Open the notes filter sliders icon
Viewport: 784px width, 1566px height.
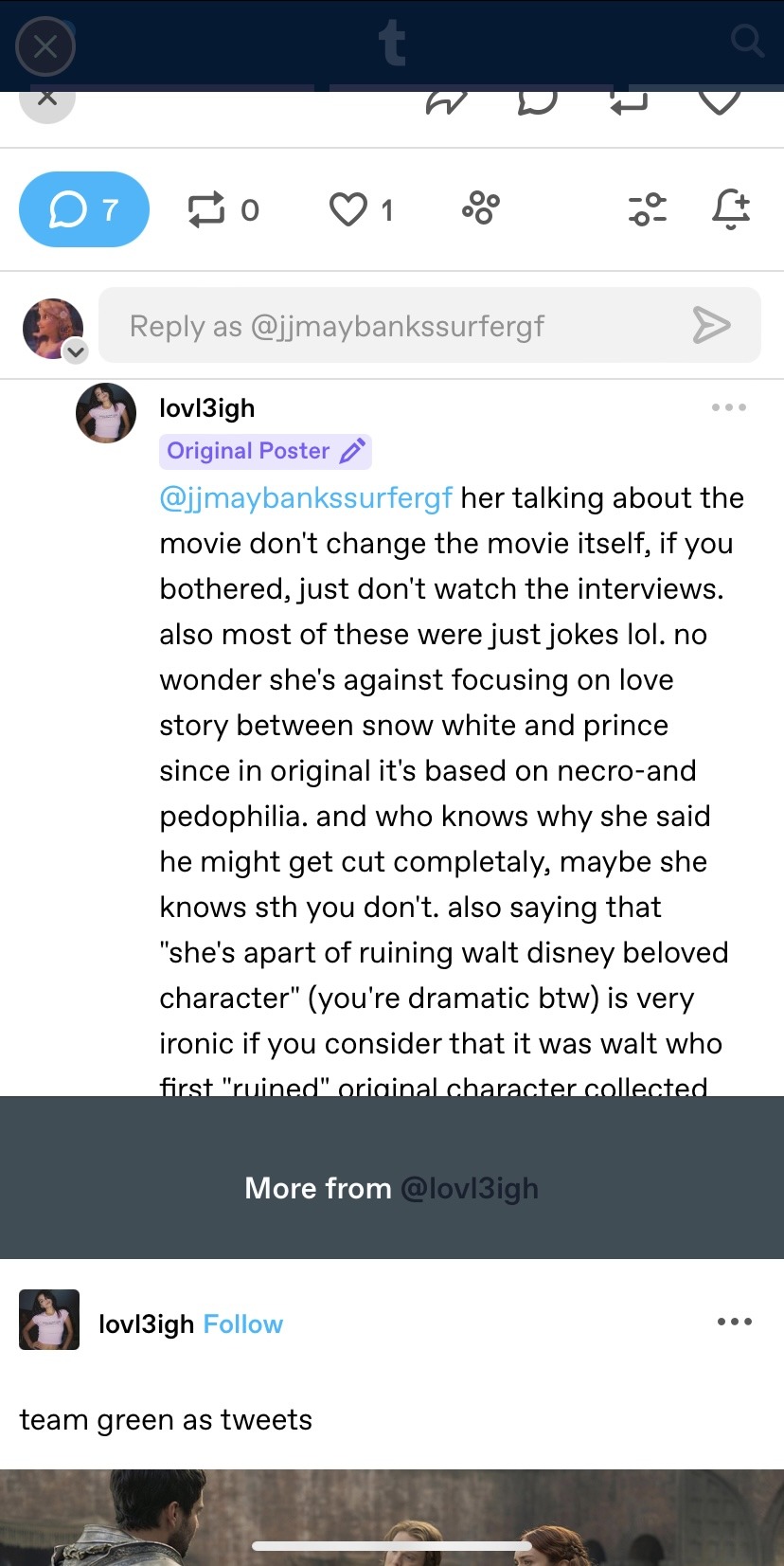648,208
